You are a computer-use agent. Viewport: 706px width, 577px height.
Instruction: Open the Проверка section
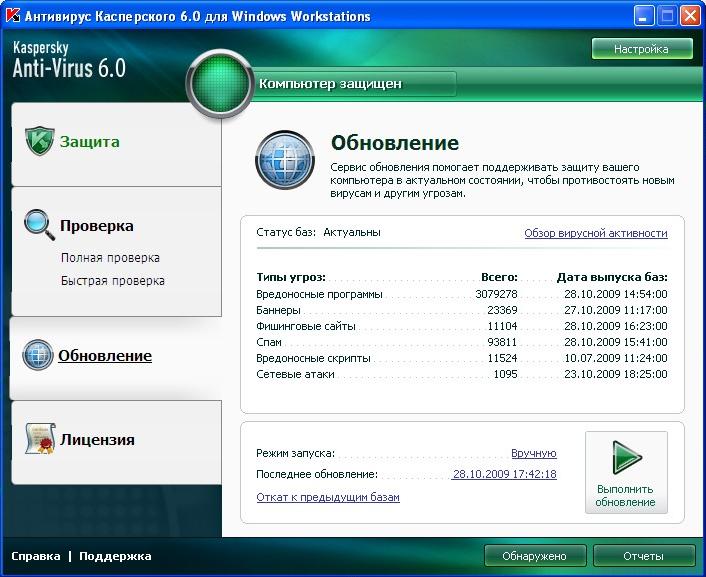(x=96, y=226)
